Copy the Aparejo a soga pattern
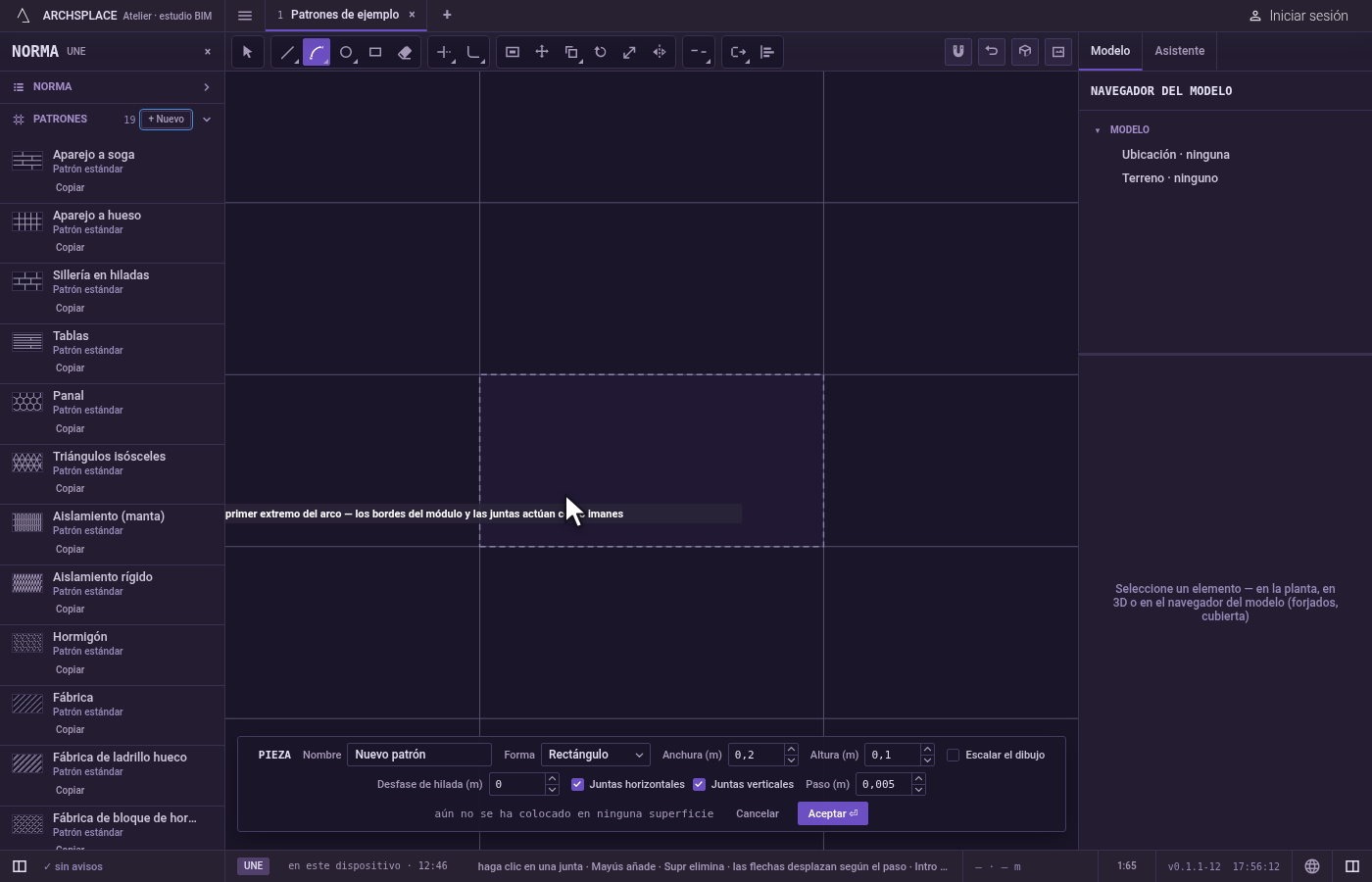Screen dimensions: 1372x882 [71, 188]
